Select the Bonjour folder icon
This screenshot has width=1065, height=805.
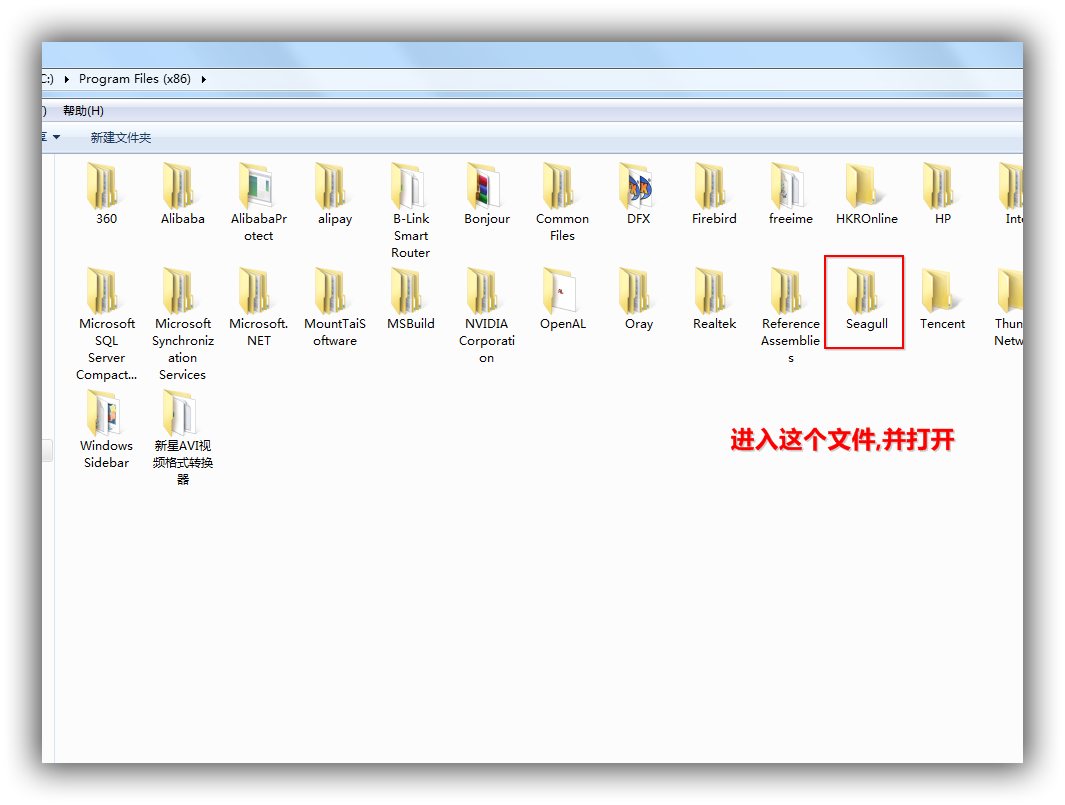[486, 187]
